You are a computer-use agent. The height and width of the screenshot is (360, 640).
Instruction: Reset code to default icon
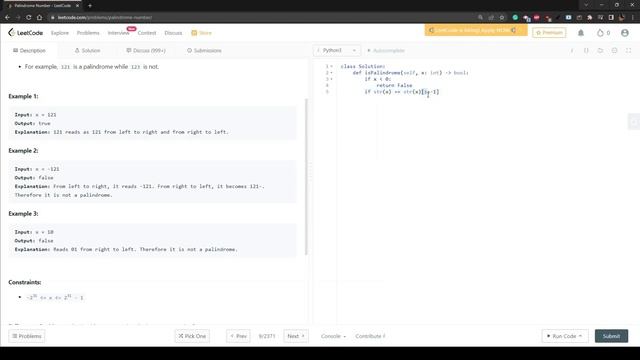600,51
